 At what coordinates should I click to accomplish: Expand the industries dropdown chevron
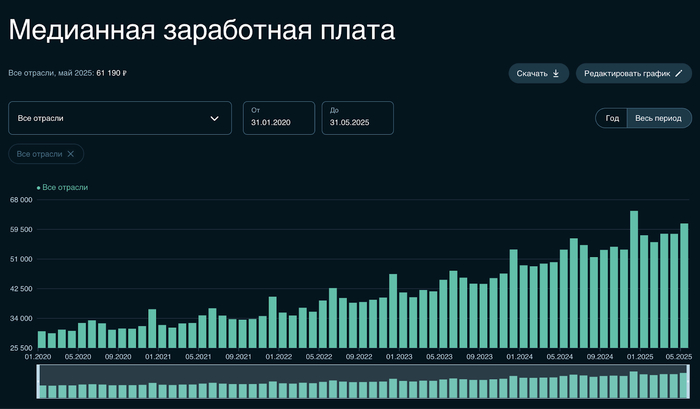pyautogui.click(x=214, y=118)
